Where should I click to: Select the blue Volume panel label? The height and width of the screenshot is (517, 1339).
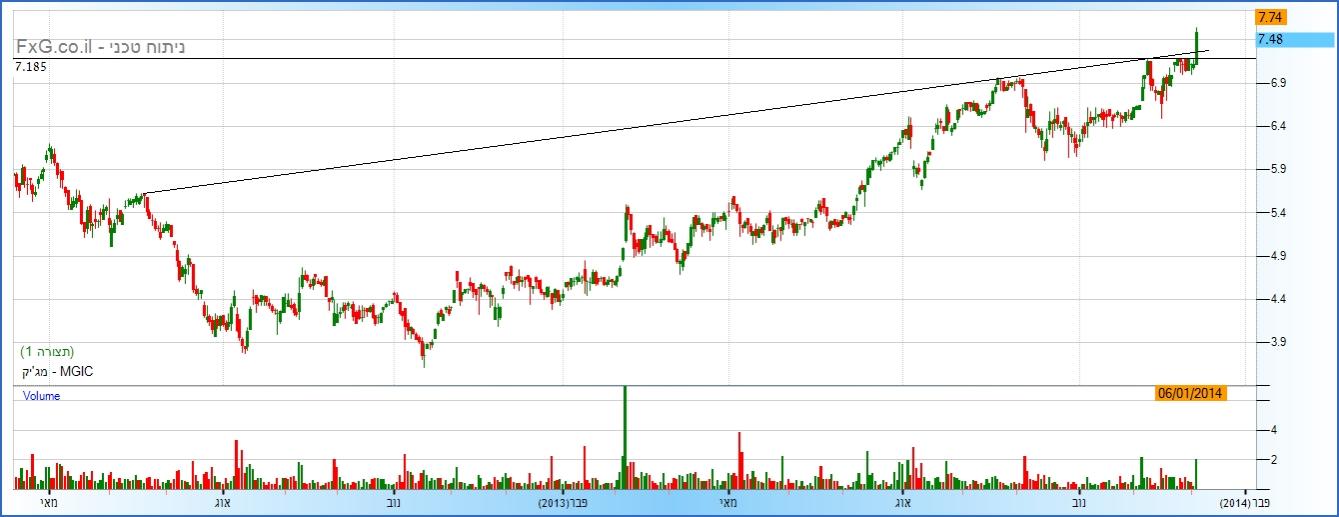click(41, 396)
